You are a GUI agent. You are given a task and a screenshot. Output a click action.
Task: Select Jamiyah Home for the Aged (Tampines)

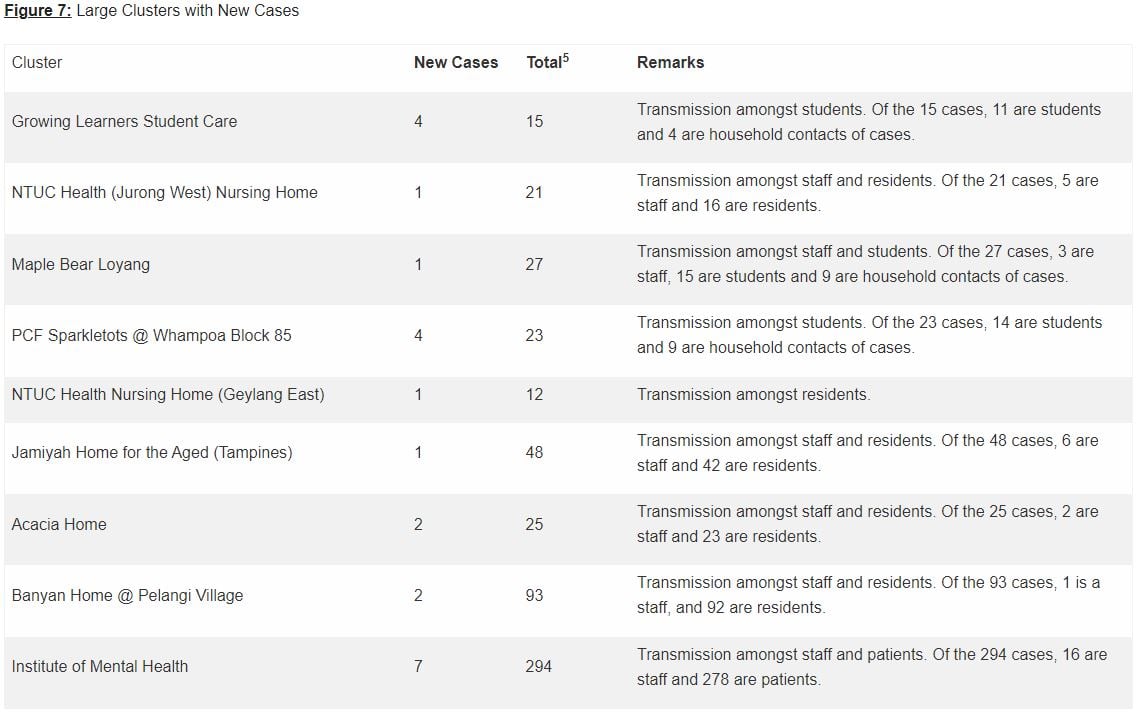click(x=152, y=452)
